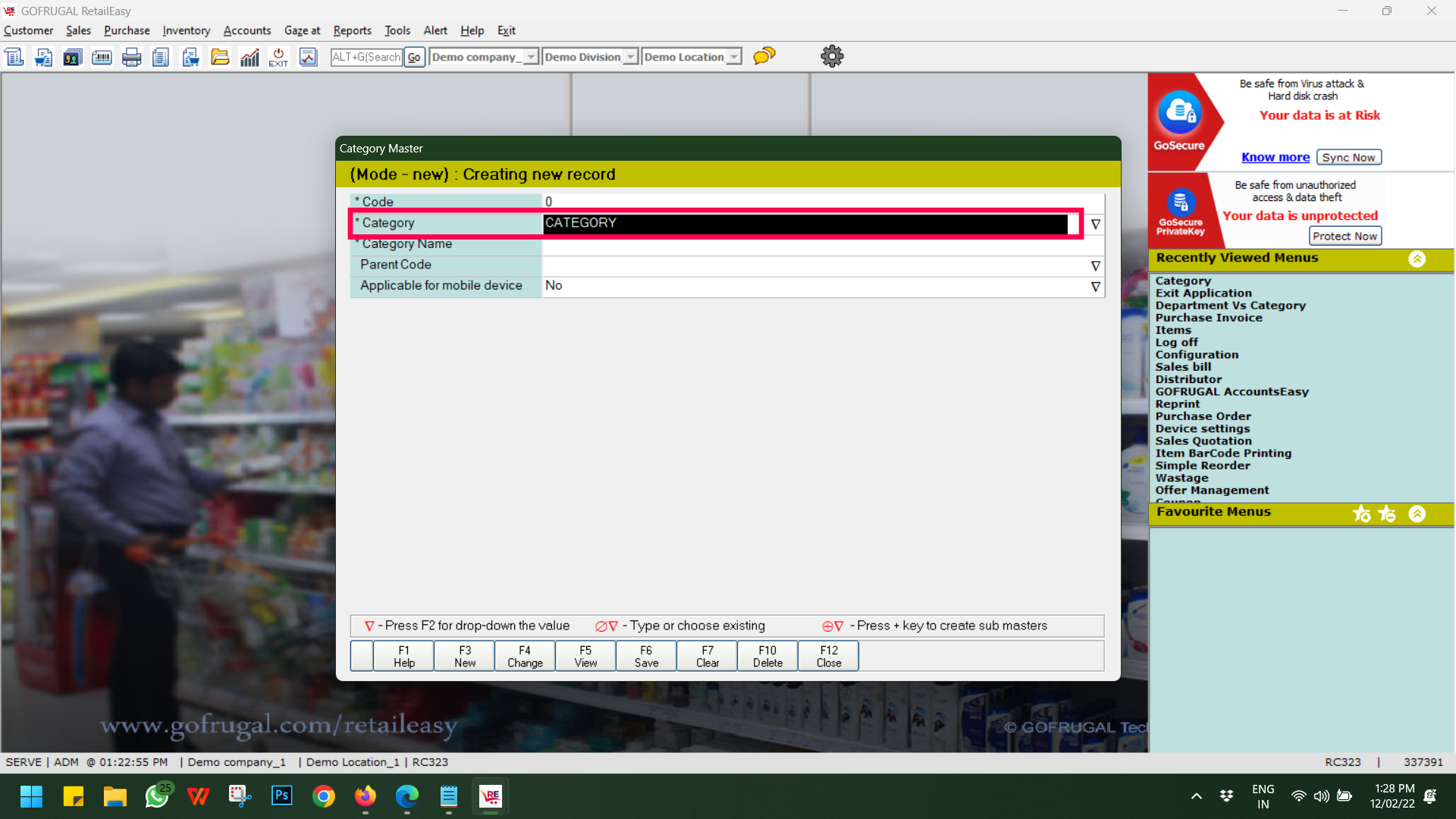Open the Inventory menu

point(186,30)
